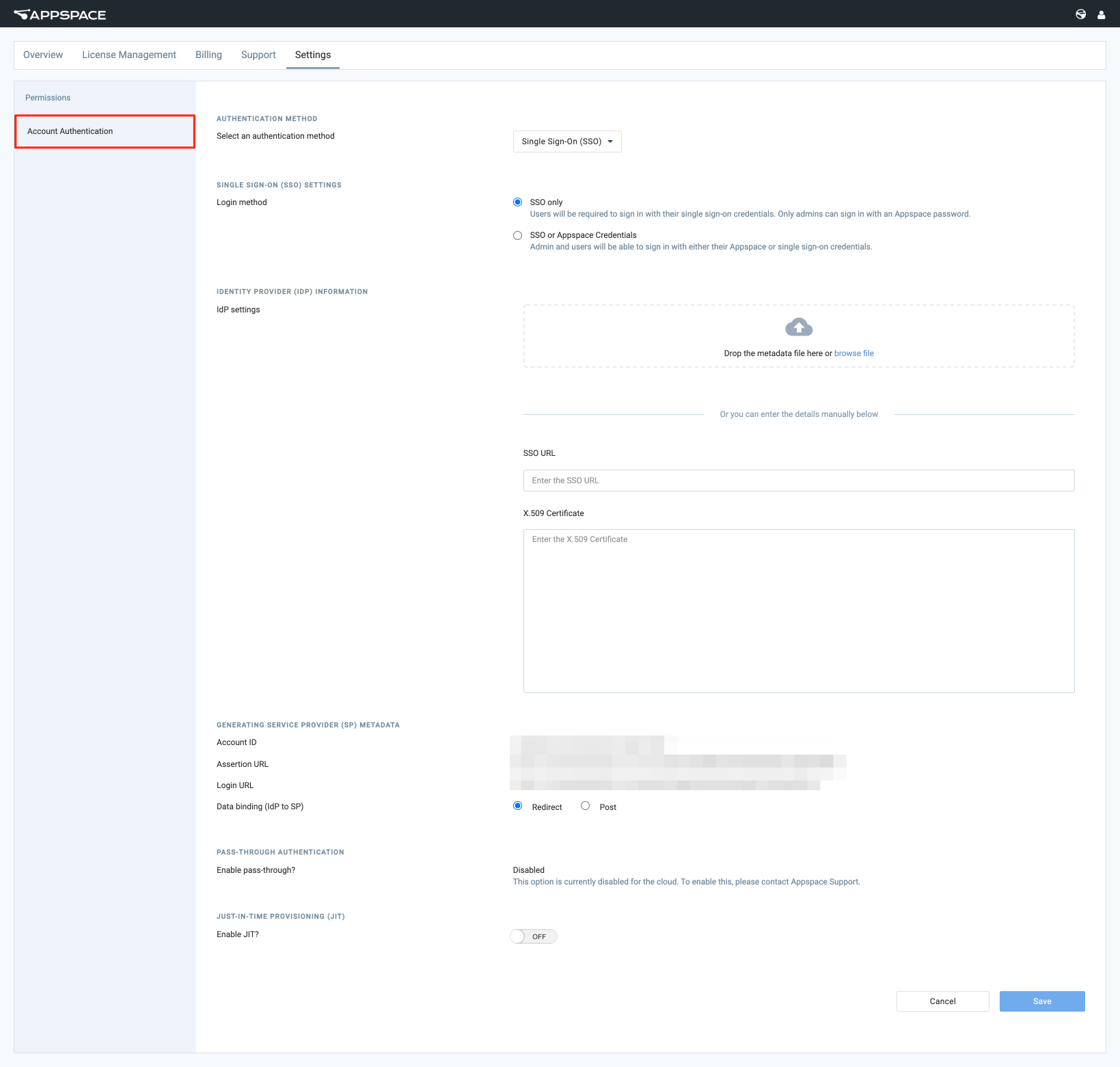1120x1067 pixels.
Task: Click 'SINGLE SIGN-ON (SSO) SETTINGS' heading
Action: [279, 185]
